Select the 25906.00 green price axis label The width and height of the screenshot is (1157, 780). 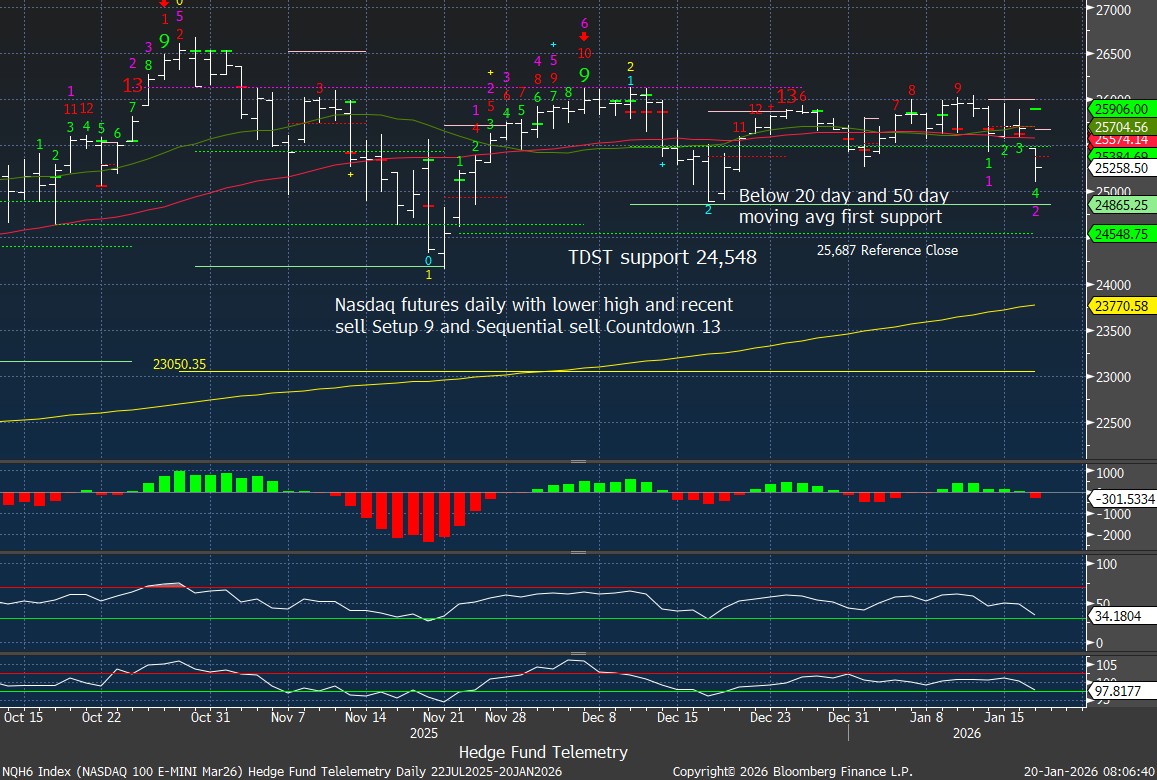[x=1119, y=109]
